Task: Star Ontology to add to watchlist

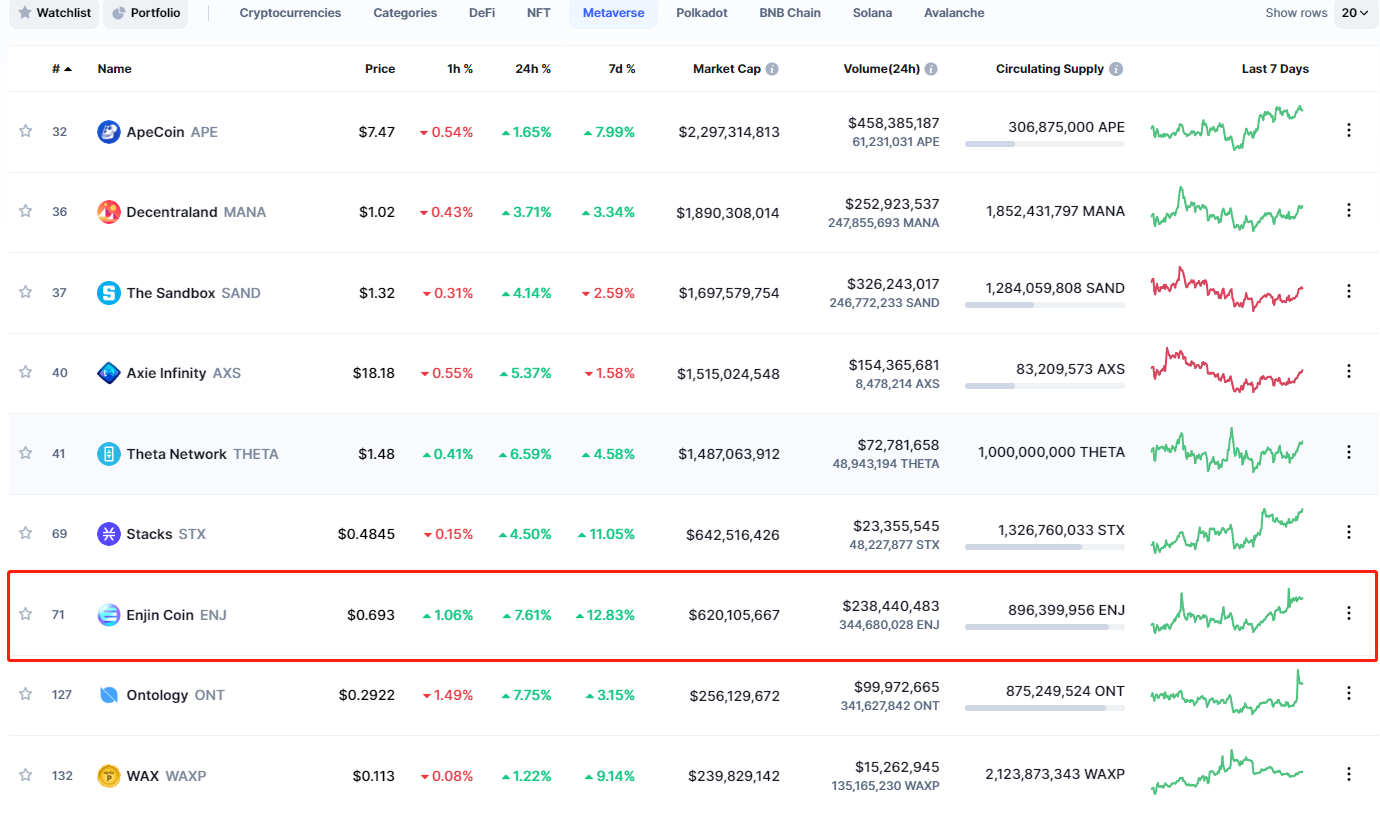Action: [x=26, y=694]
